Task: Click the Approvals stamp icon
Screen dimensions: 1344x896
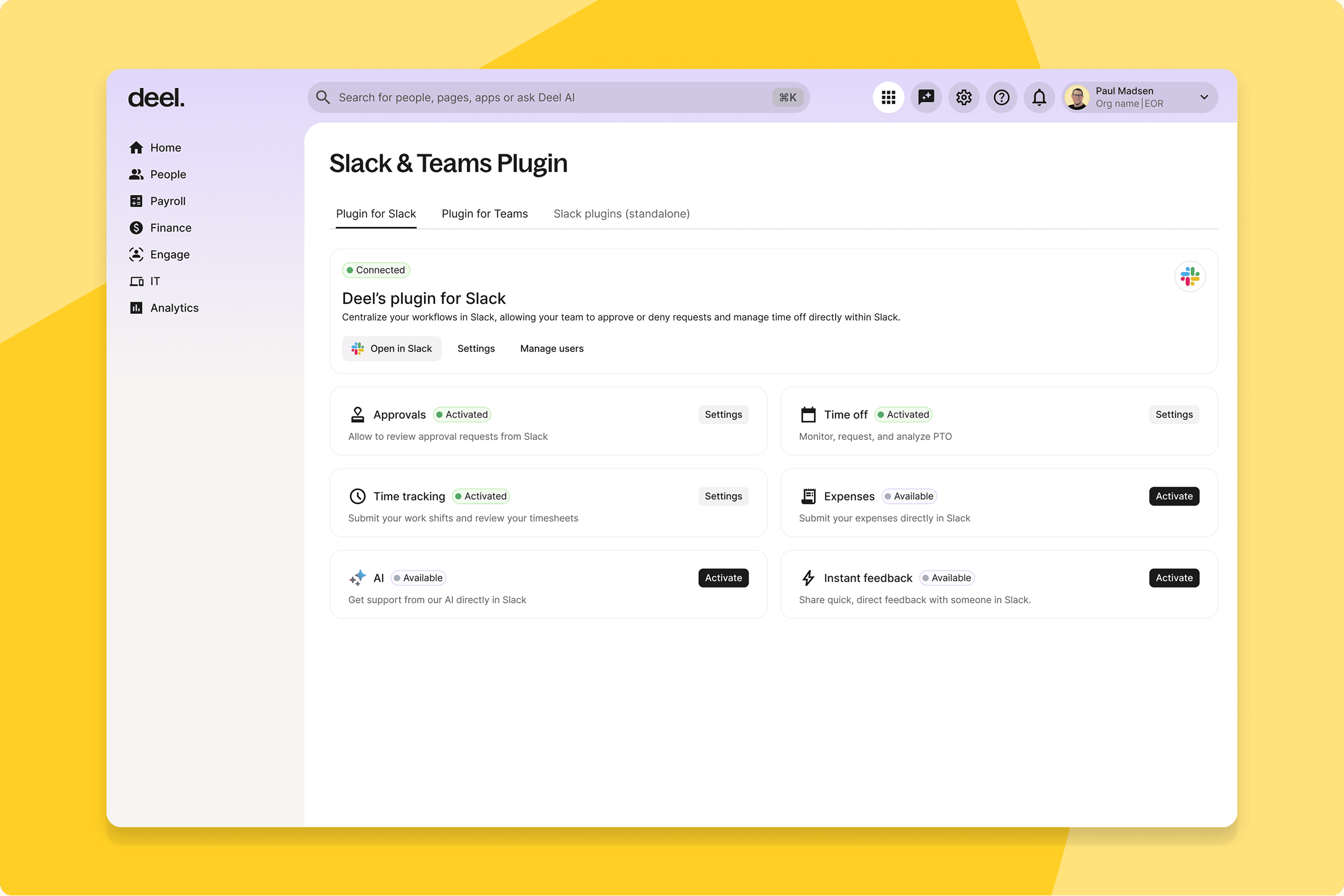Action: pyautogui.click(x=357, y=414)
